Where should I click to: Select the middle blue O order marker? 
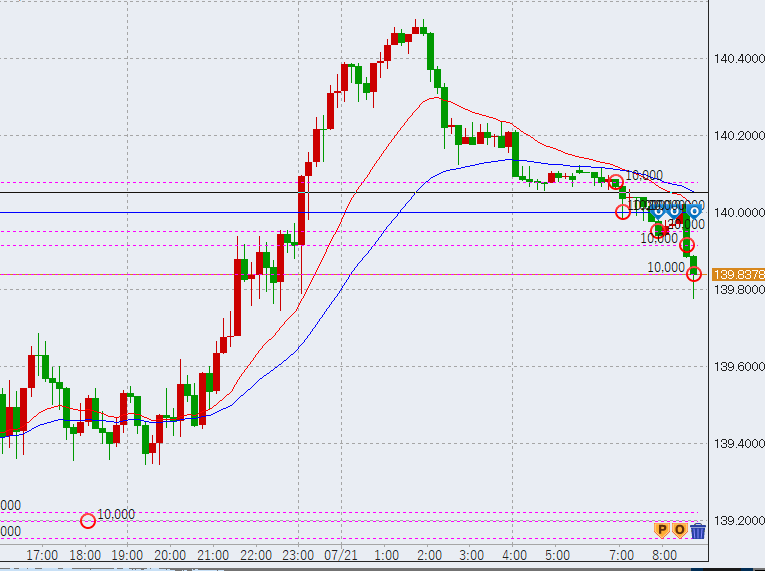tap(675, 210)
